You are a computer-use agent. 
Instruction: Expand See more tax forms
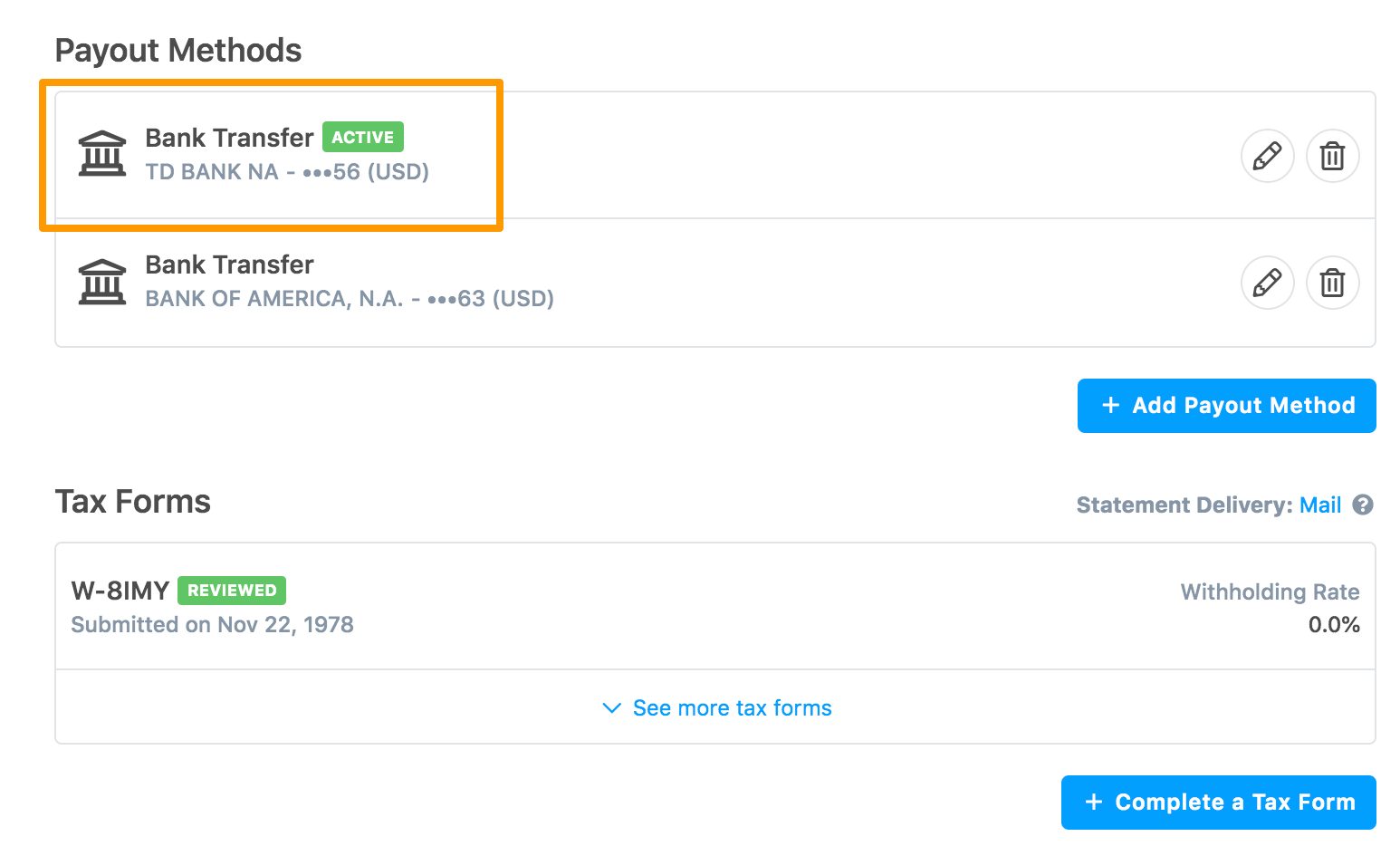pos(715,707)
